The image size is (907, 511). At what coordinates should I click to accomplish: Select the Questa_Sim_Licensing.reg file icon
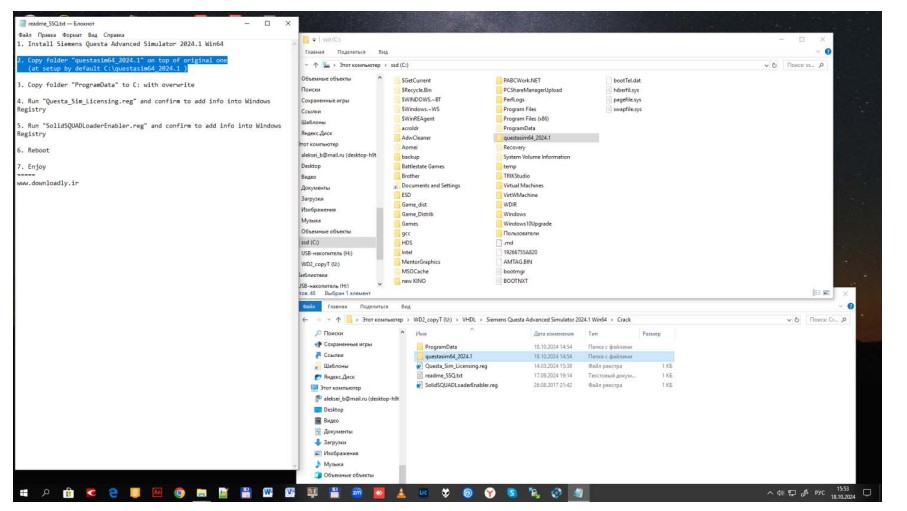(x=419, y=366)
